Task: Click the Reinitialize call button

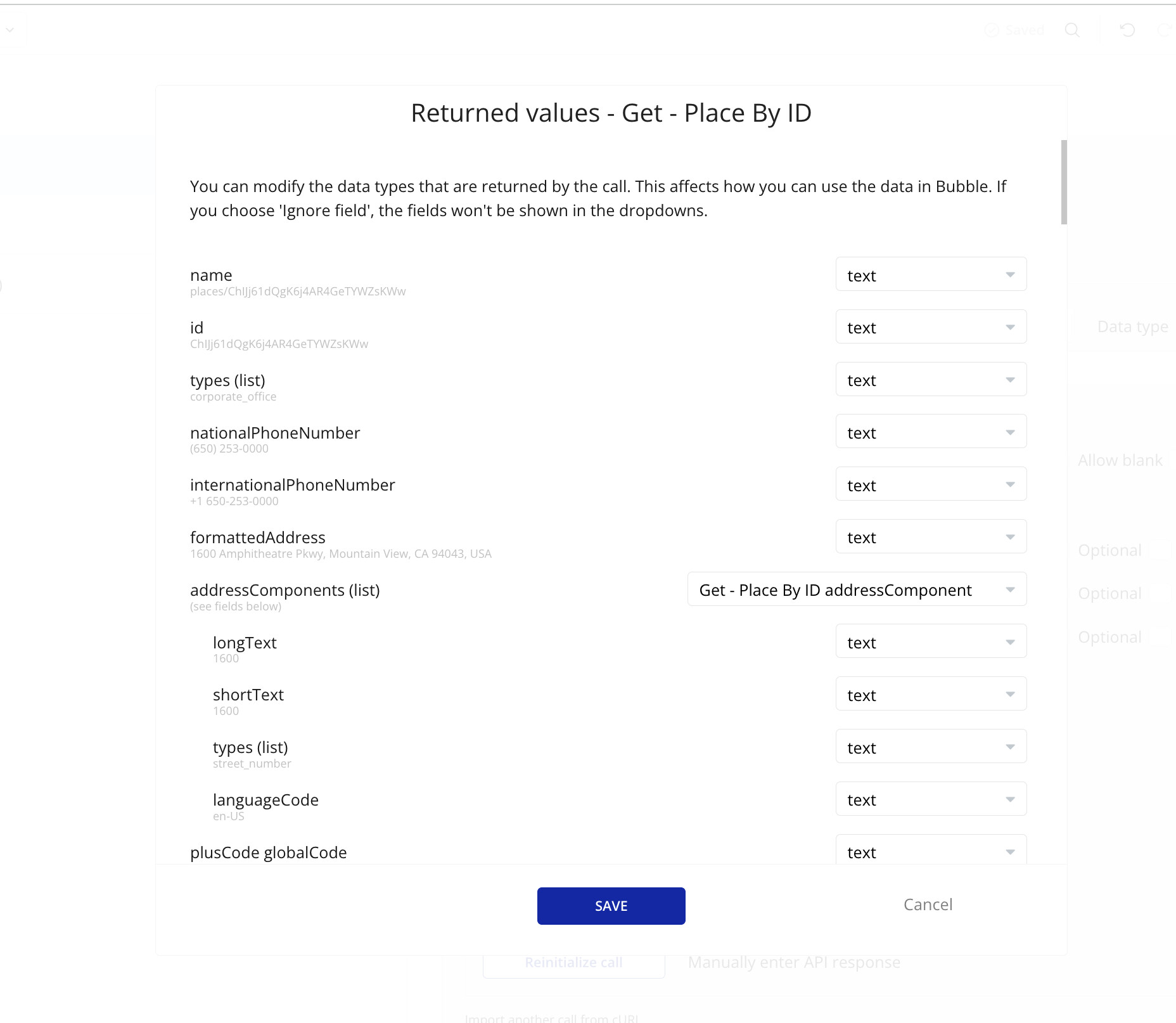Action: 573,962
